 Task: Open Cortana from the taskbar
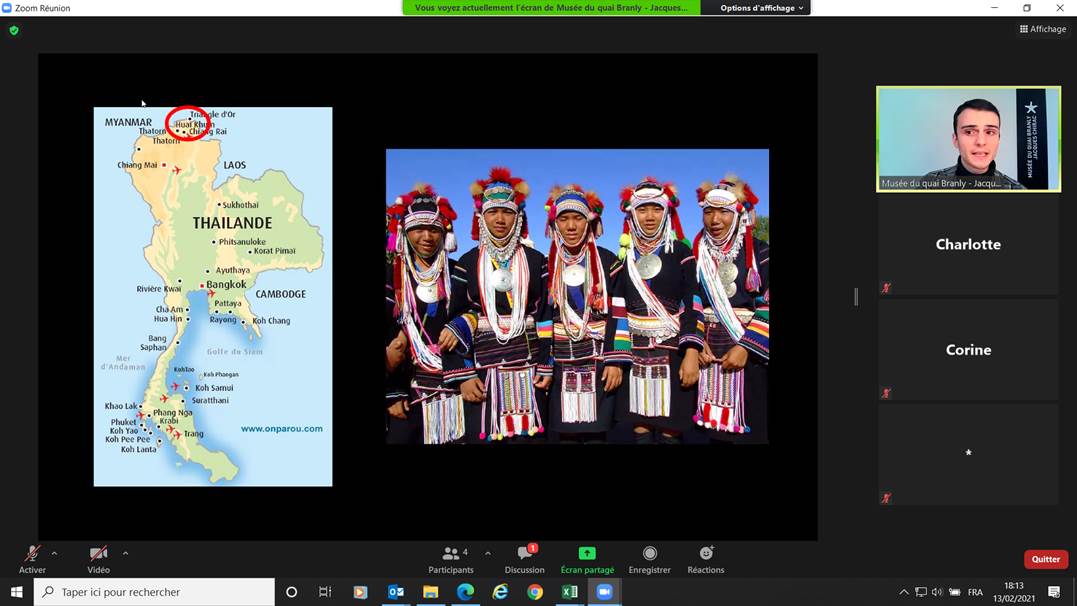(x=291, y=592)
